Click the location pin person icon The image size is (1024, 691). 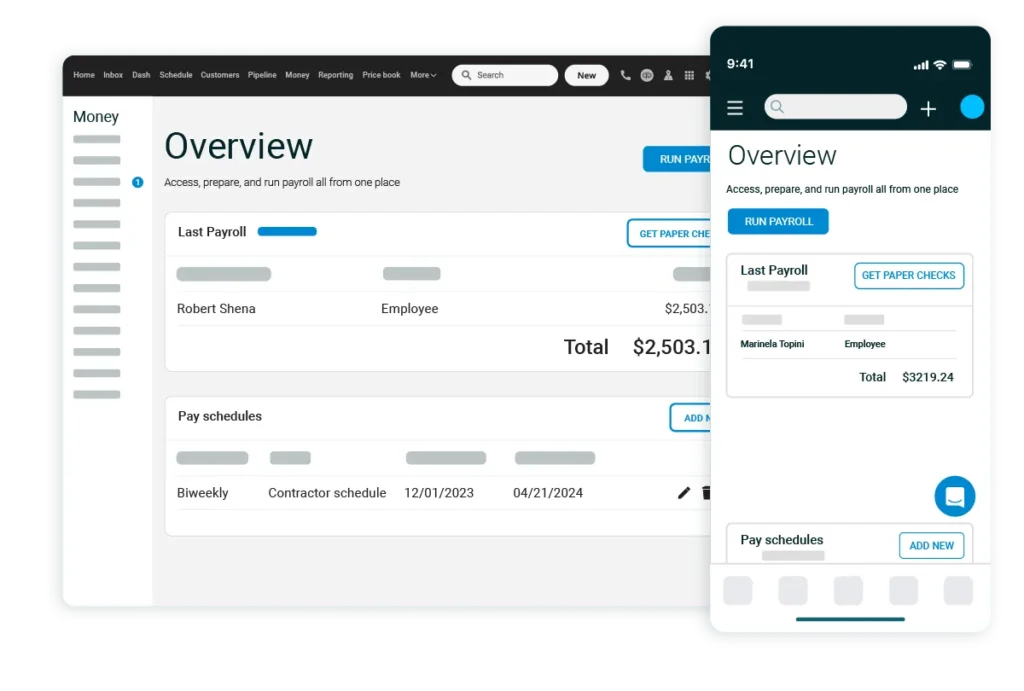(668, 75)
